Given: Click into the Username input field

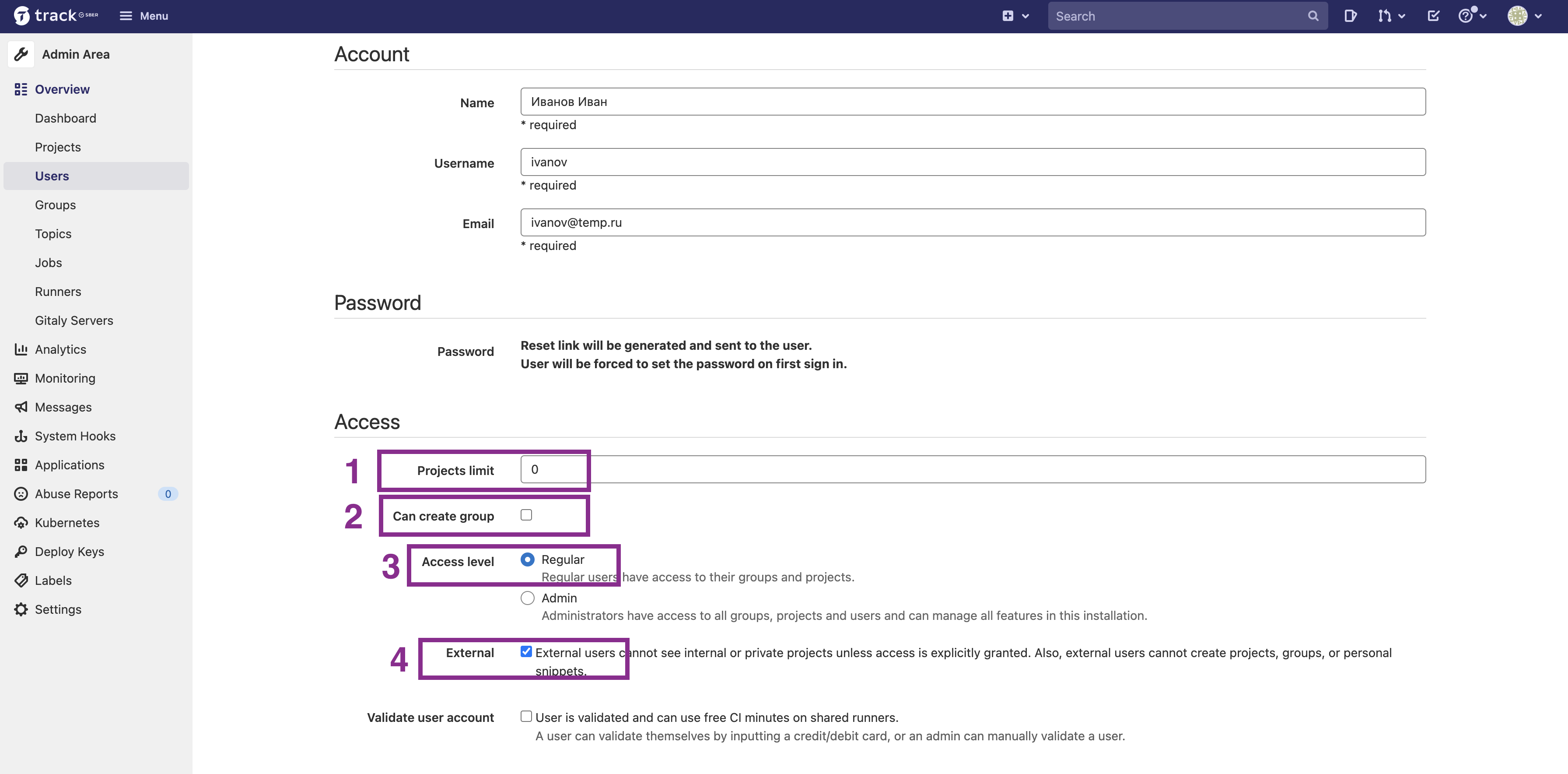Looking at the screenshot, I should [x=972, y=162].
